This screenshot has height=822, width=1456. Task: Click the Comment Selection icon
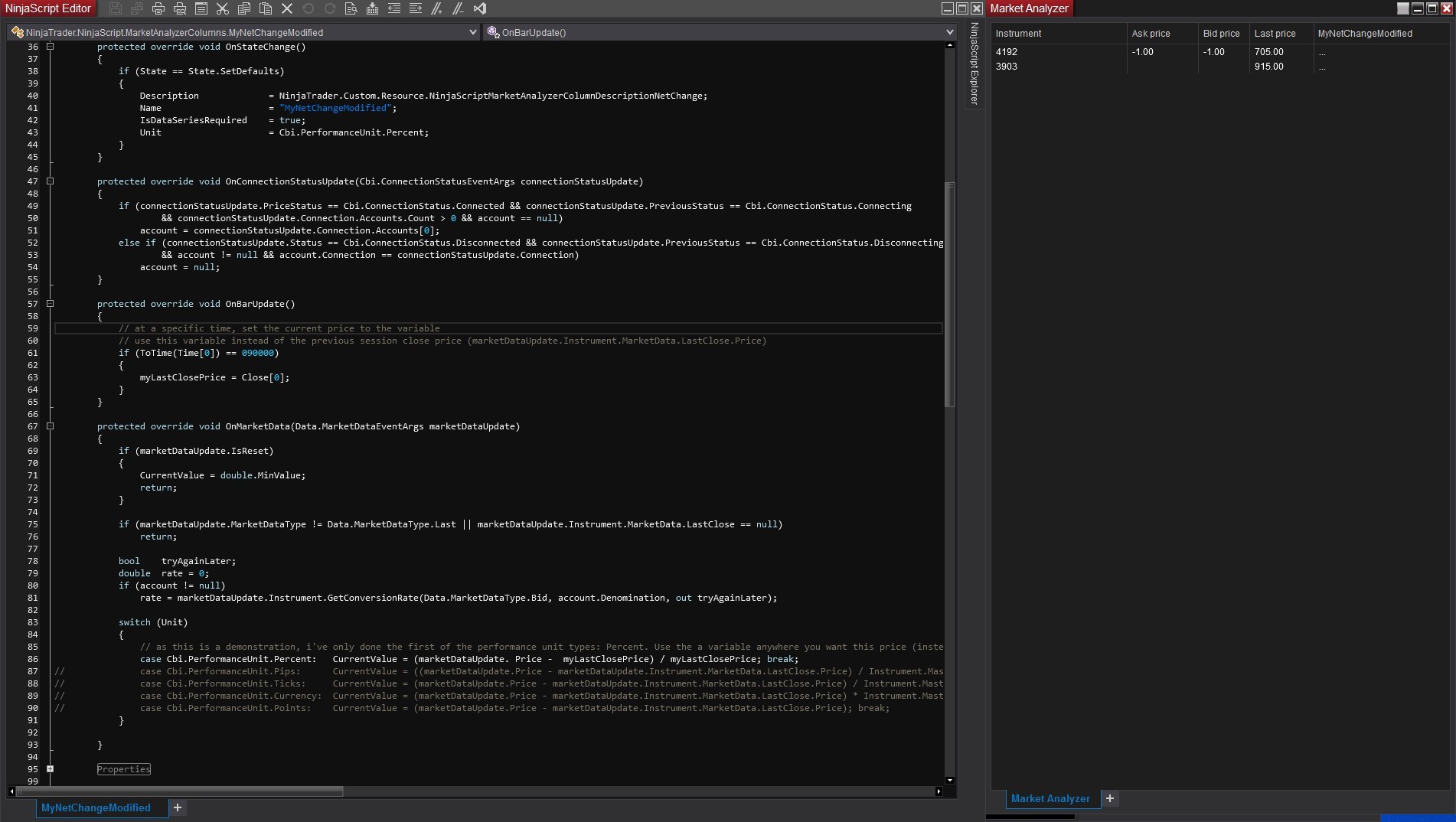click(x=437, y=8)
